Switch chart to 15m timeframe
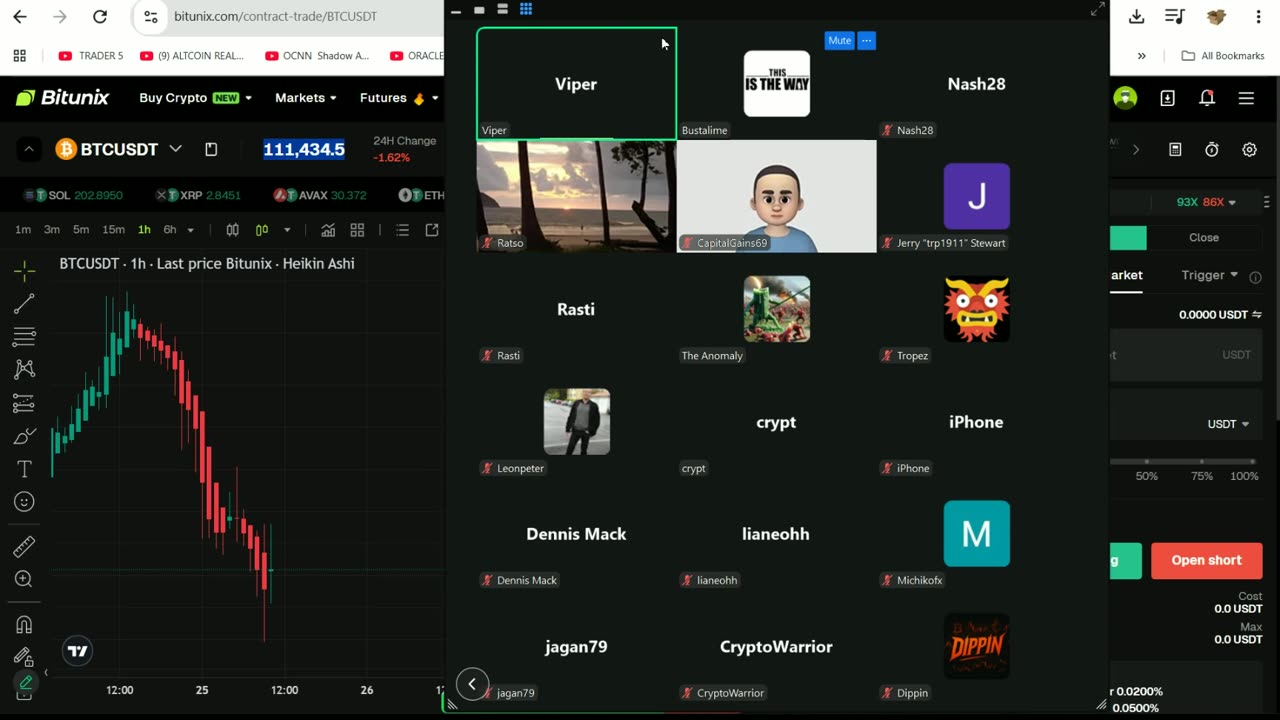This screenshot has height=720, width=1280. pos(114,230)
